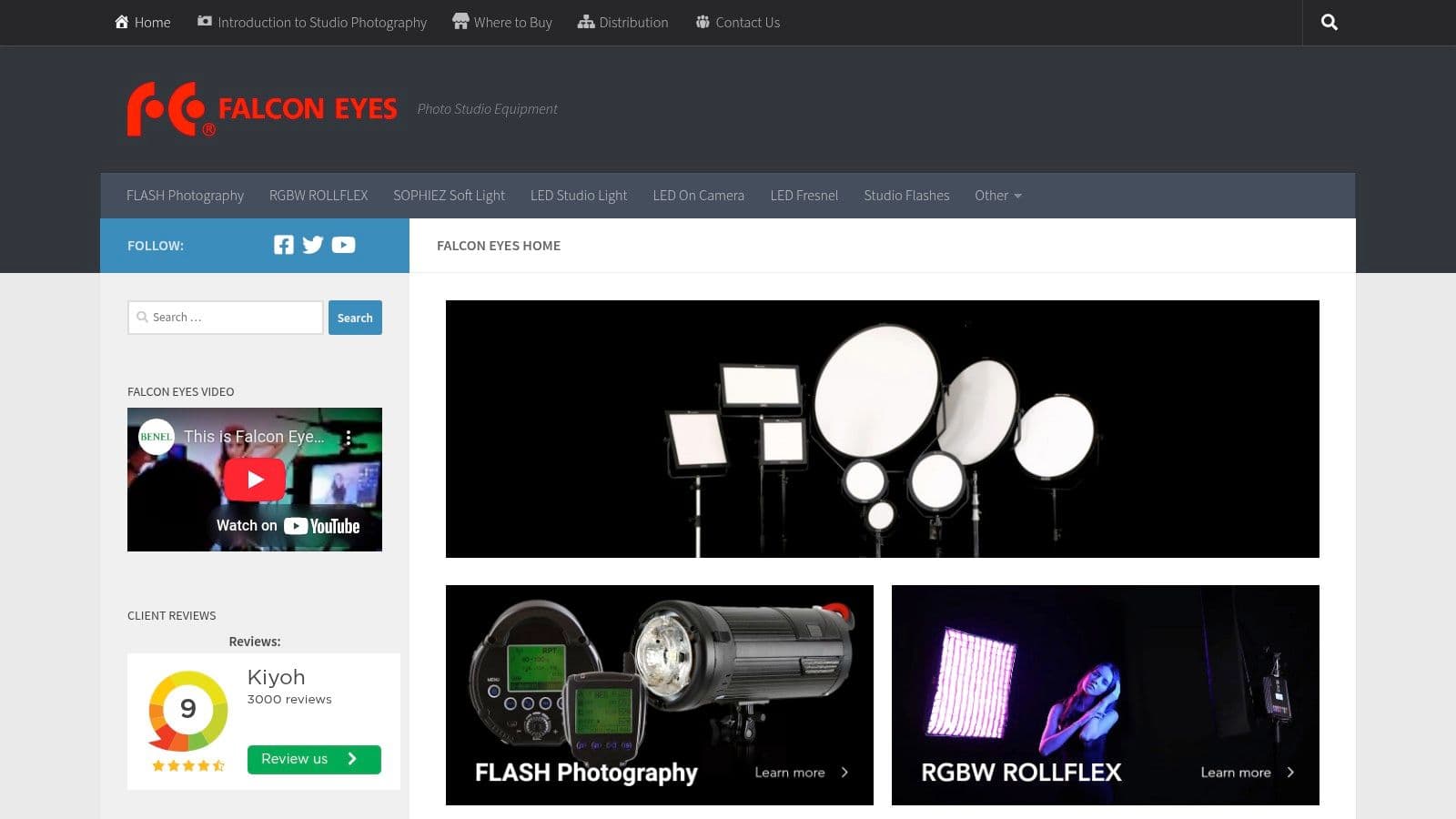The width and height of the screenshot is (1456, 819).
Task: Expand the Other dropdown menu
Action: (x=997, y=195)
